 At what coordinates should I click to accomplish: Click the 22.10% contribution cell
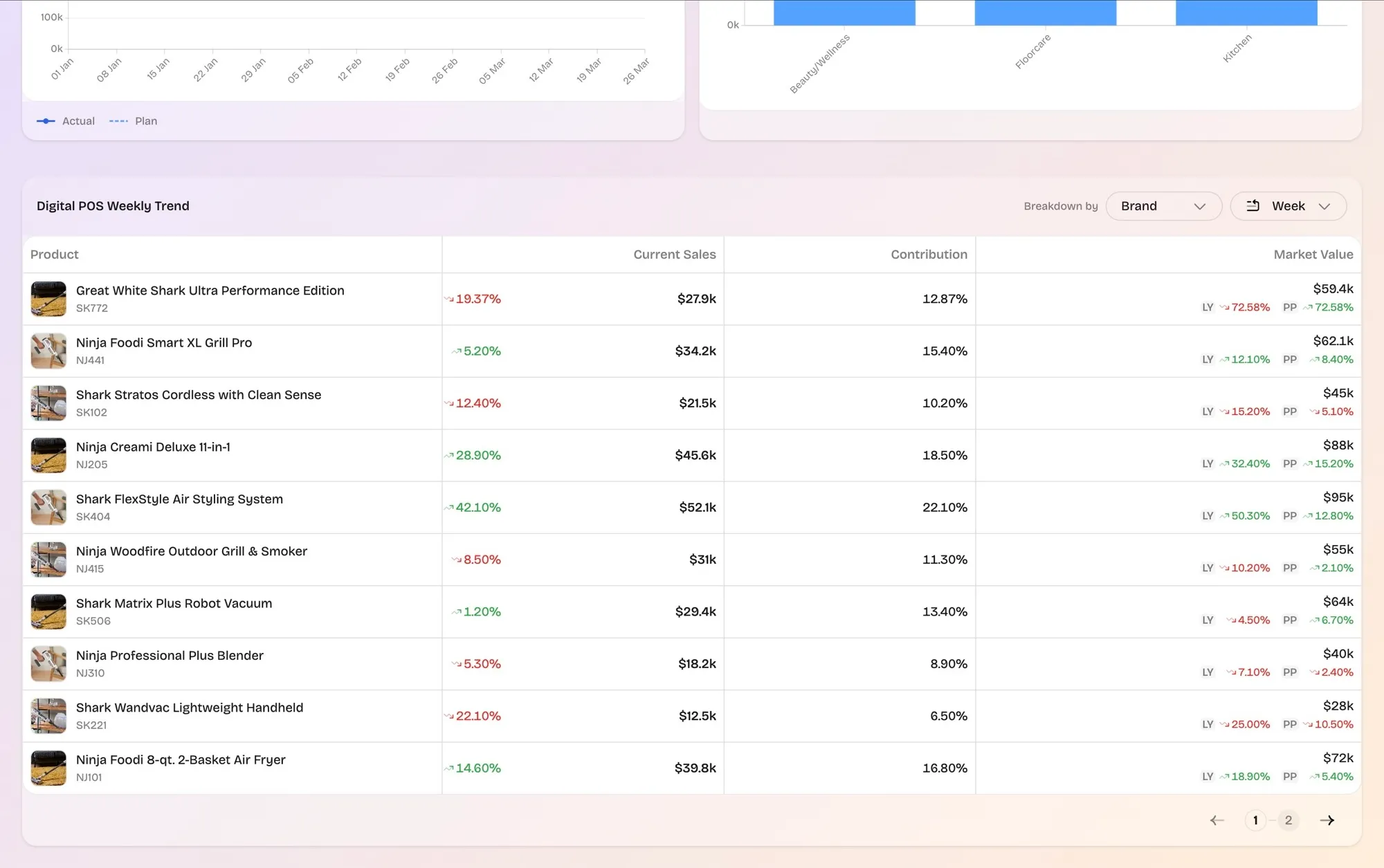tap(945, 507)
